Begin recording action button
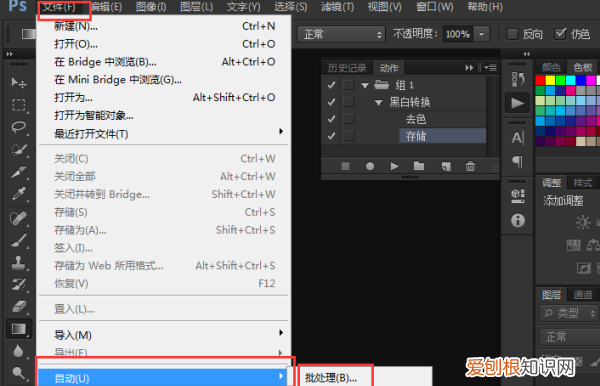The height and width of the screenshot is (386, 600). [370, 166]
